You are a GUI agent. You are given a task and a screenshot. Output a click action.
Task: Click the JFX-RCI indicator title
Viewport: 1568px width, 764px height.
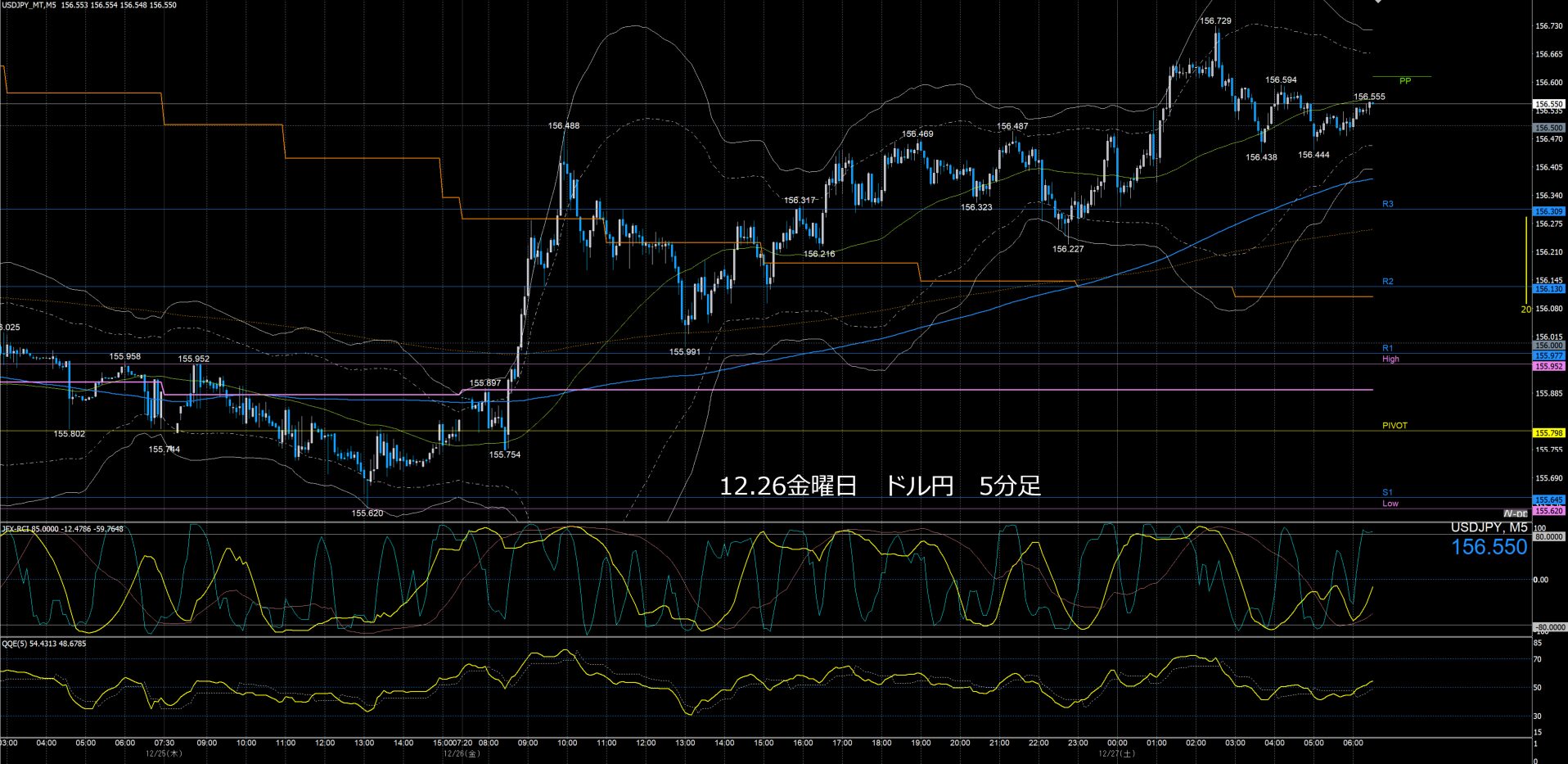point(62,529)
